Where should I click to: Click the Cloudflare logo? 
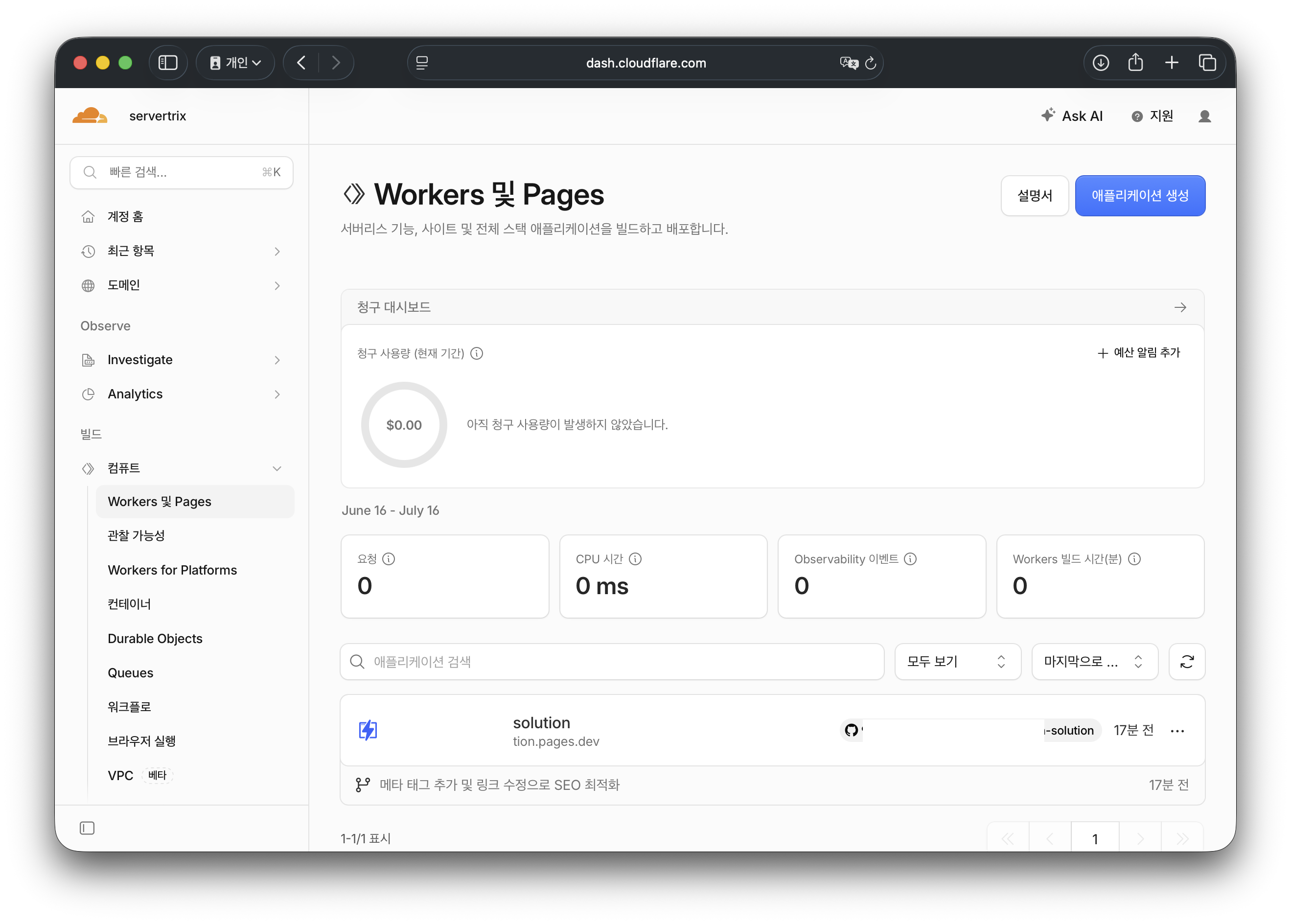(x=90, y=115)
